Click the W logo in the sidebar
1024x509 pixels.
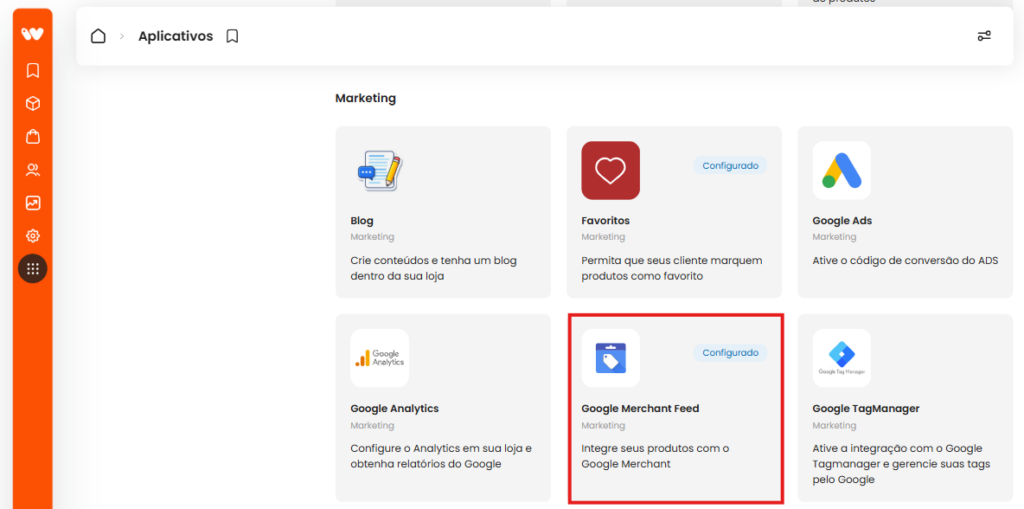coord(33,34)
